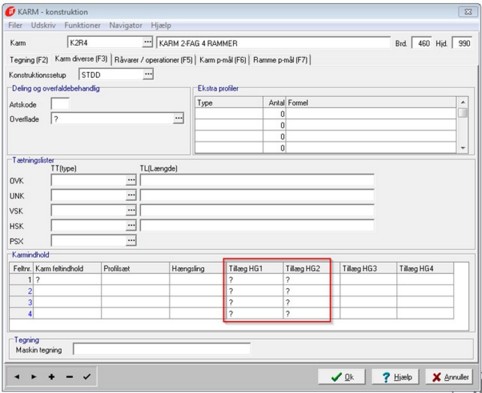
Task: Select Karmindhold row number 3
Action: pyautogui.click(x=22, y=302)
